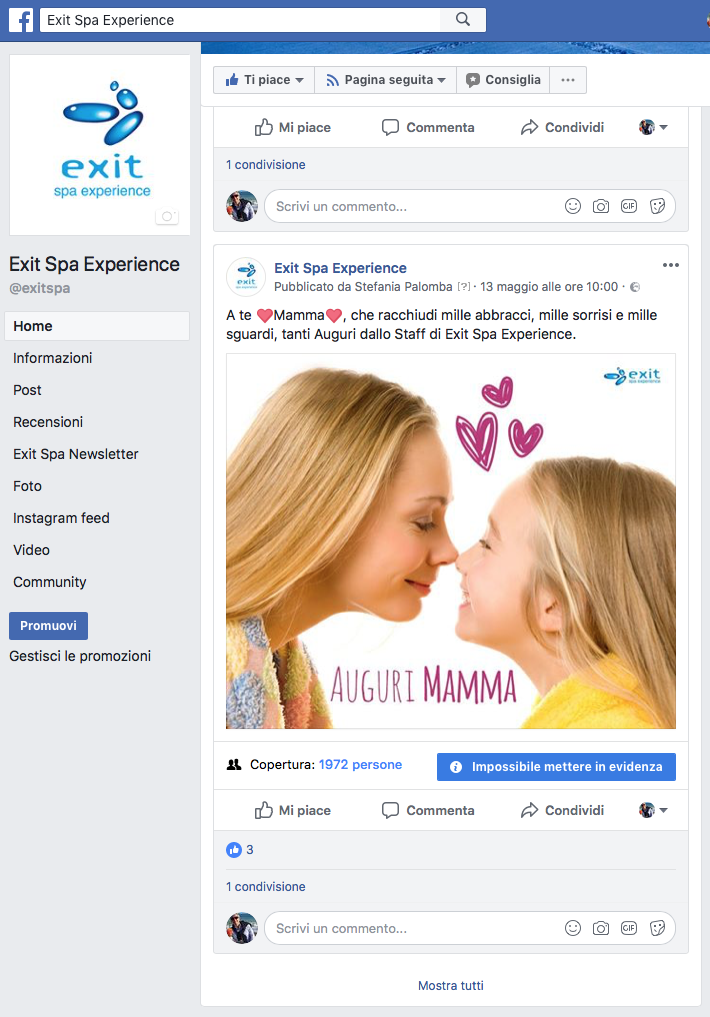Click the camera icon on the profile picture

point(166,217)
